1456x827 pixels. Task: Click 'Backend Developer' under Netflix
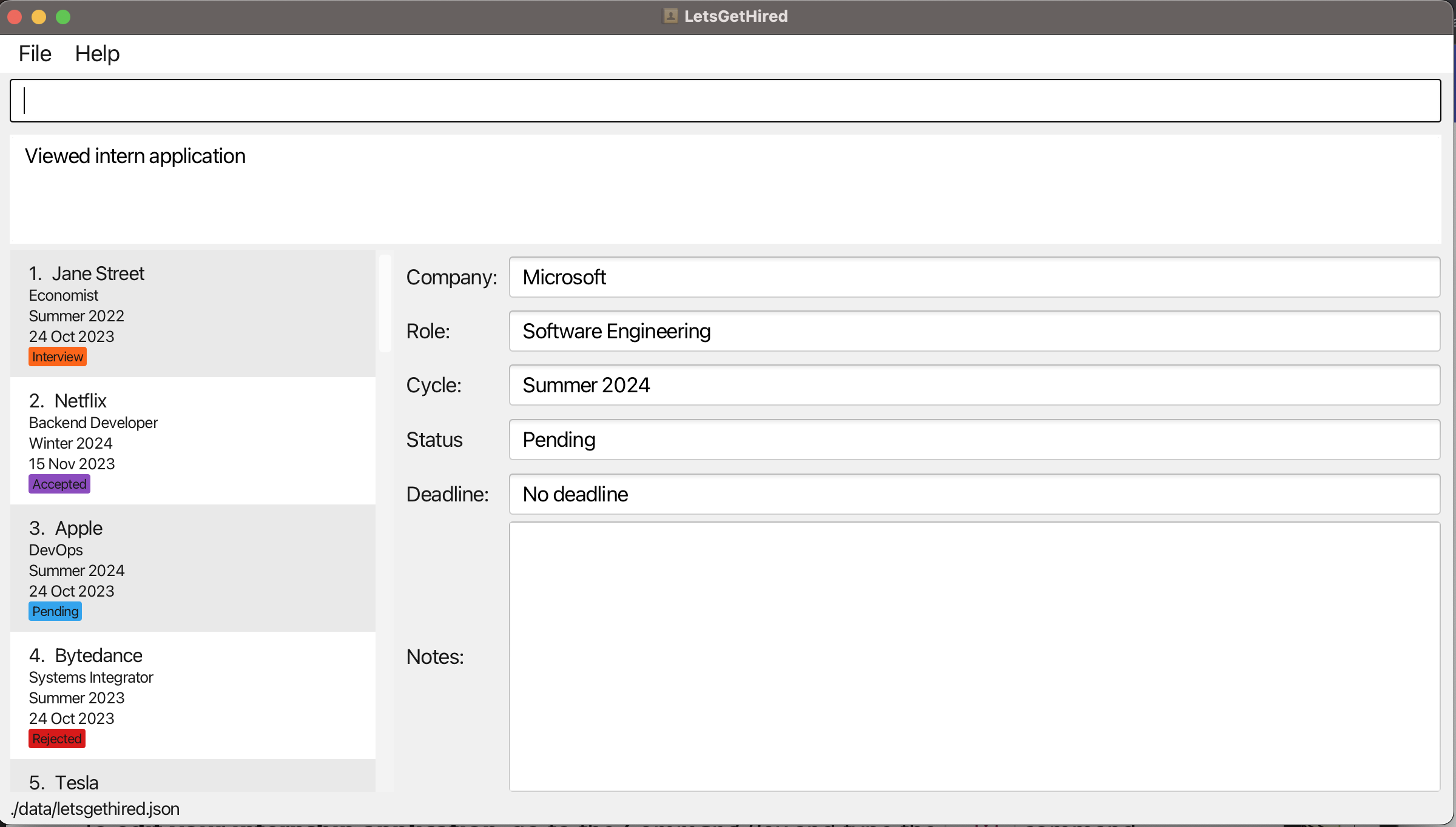(x=93, y=423)
